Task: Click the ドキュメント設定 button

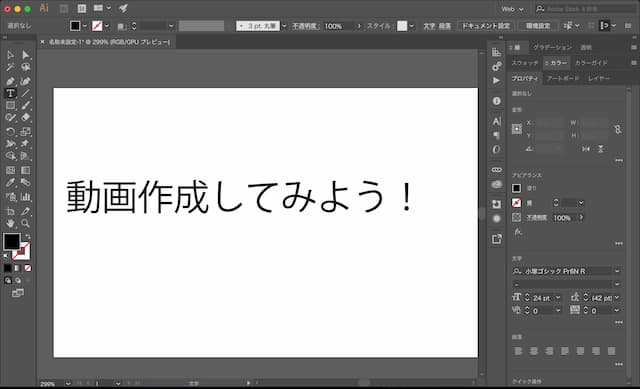Action: click(x=486, y=26)
